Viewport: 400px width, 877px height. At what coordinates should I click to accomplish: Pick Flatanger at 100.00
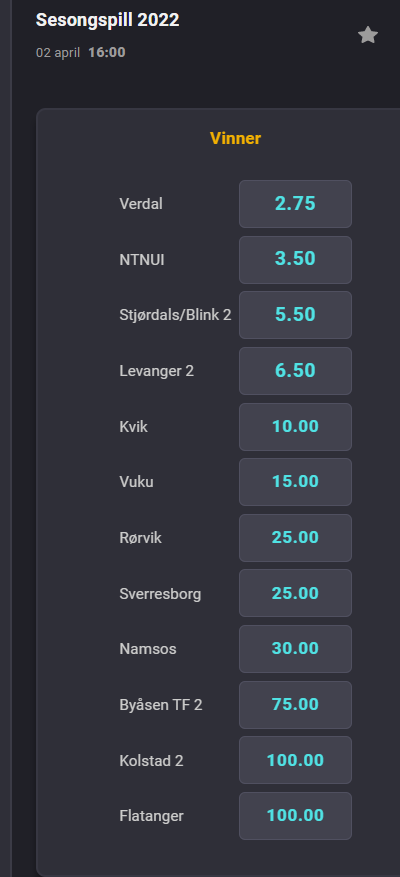click(x=295, y=816)
